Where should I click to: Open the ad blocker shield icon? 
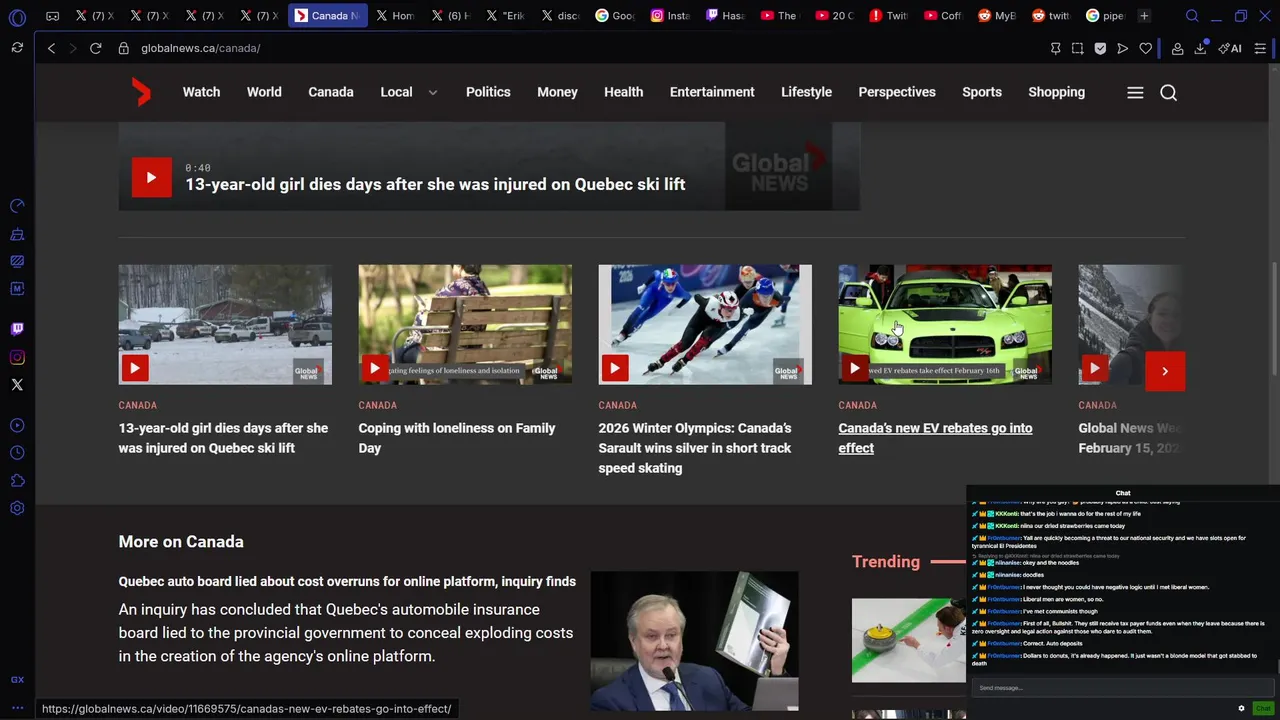pyautogui.click(x=1100, y=48)
